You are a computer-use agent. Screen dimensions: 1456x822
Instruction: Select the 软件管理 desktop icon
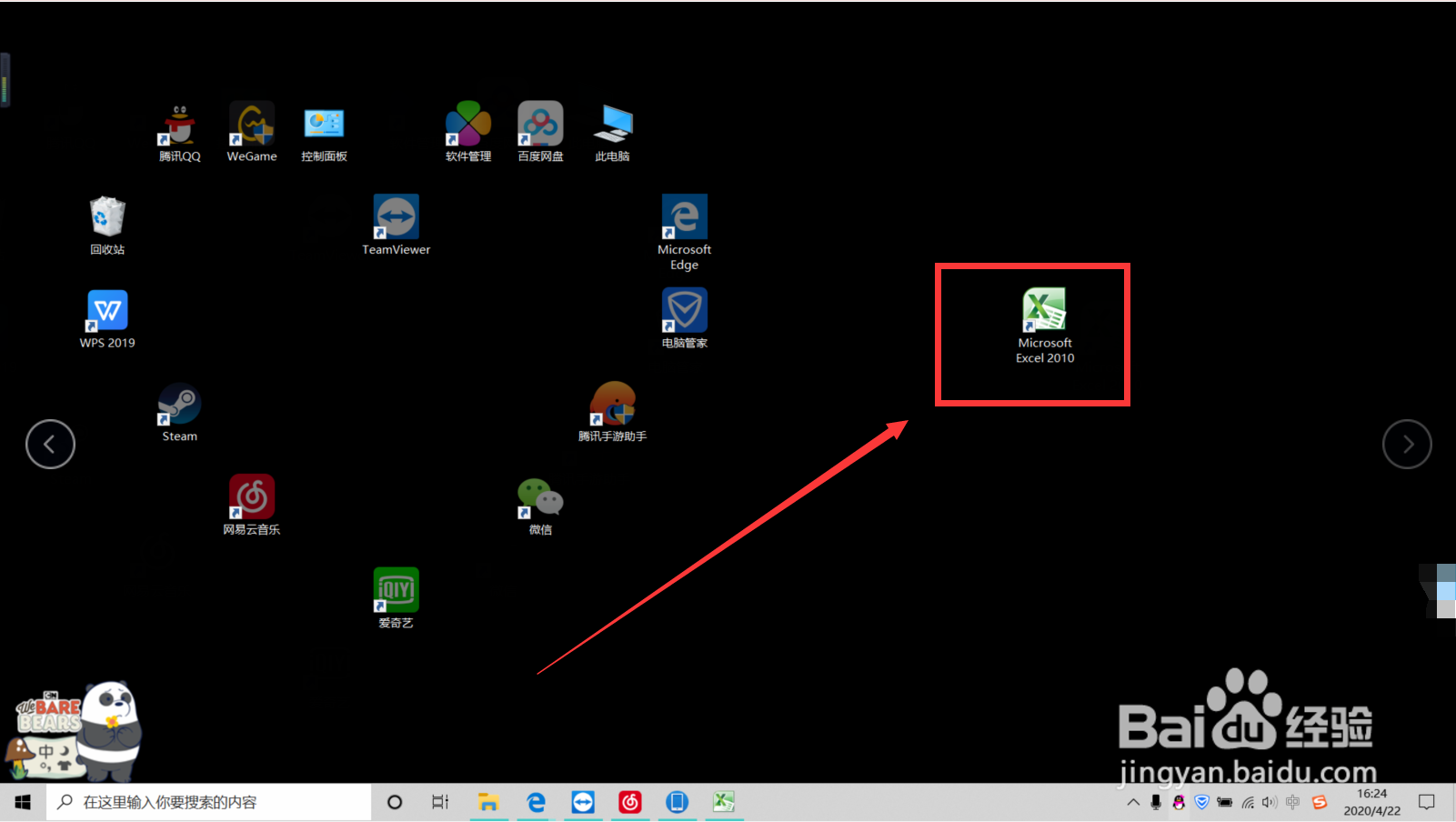468,133
